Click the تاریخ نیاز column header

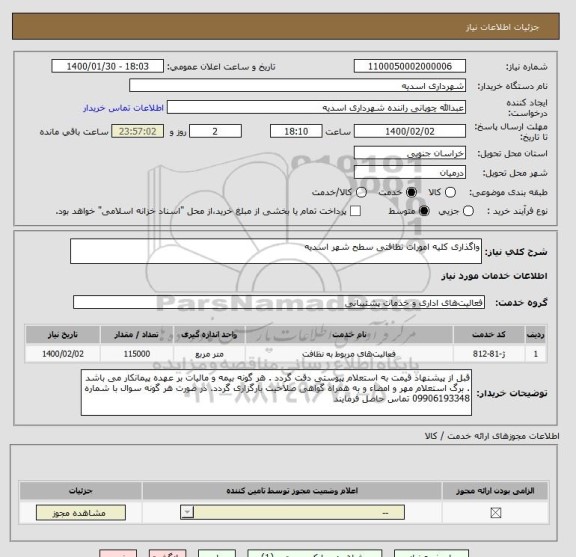pos(62,334)
